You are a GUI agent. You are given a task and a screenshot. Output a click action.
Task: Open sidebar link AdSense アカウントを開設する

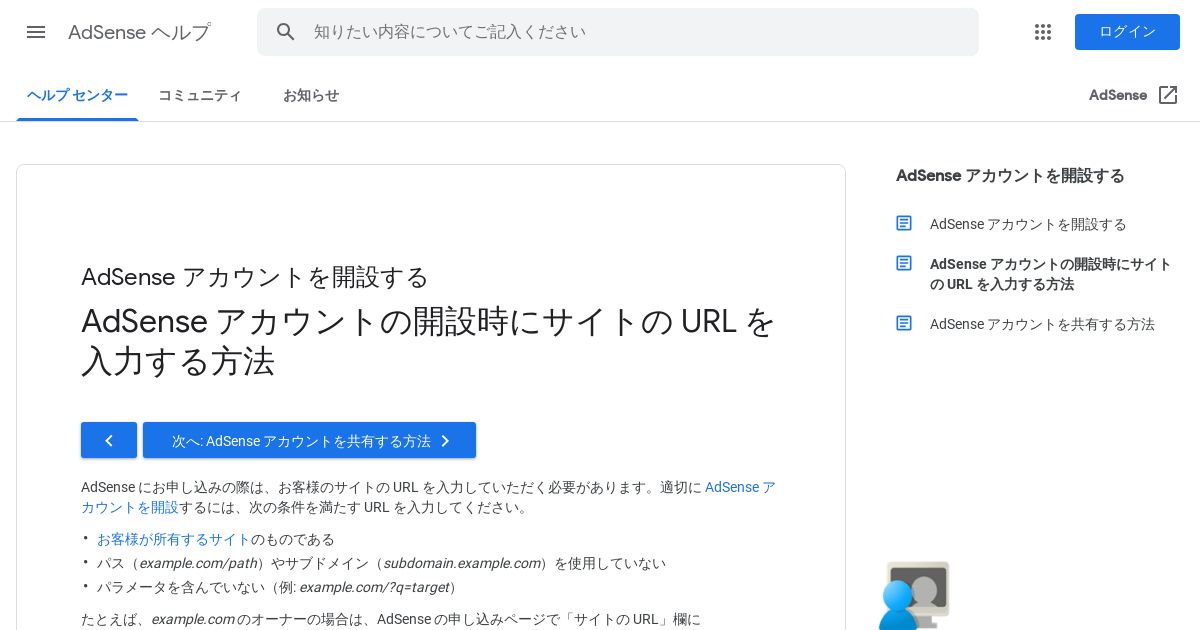[1028, 224]
